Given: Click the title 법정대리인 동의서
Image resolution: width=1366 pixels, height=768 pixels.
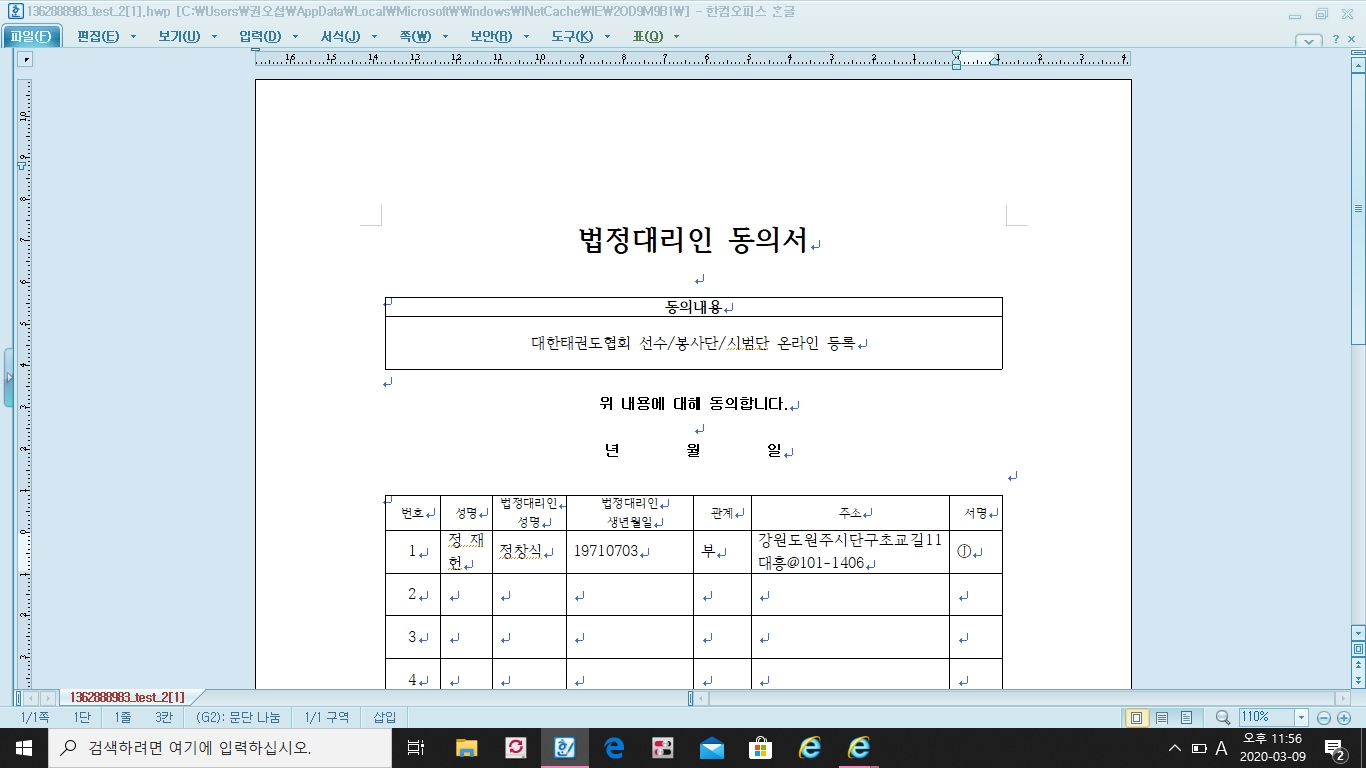Looking at the screenshot, I should click(693, 240).
